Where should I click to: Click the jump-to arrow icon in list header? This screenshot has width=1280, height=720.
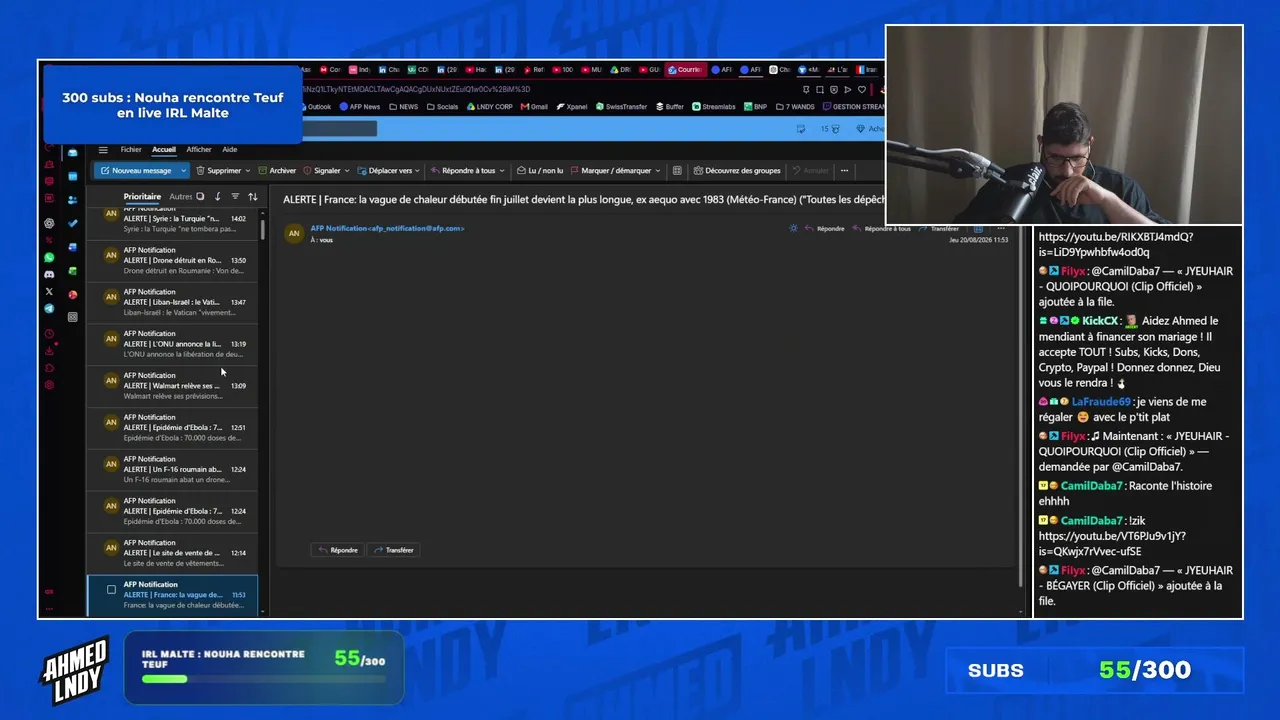[x=218, y=197]
